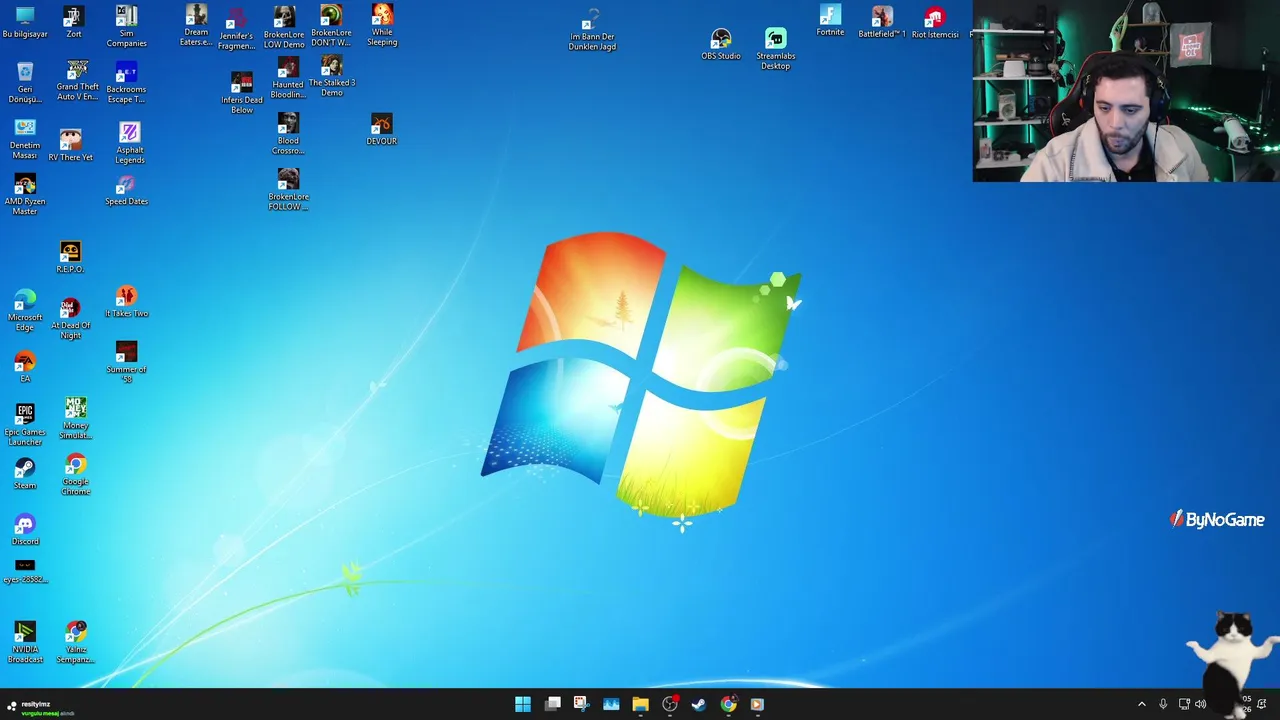This screenshot has width=1280, height=720.
Task: Open the Snipping Tool taskbar icon
Action: (581, 704)
